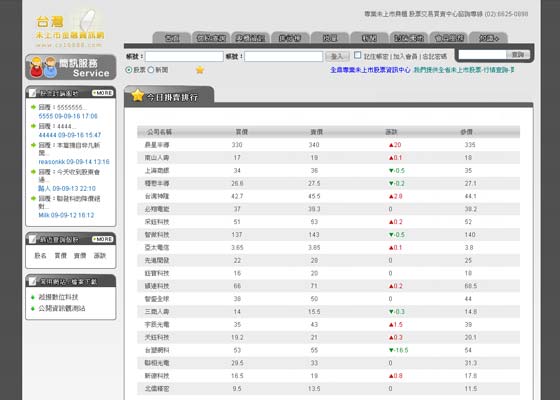Click the yellow star icon beside the 新聞 radio
The image size is (560, 400).
coord(200,70)
